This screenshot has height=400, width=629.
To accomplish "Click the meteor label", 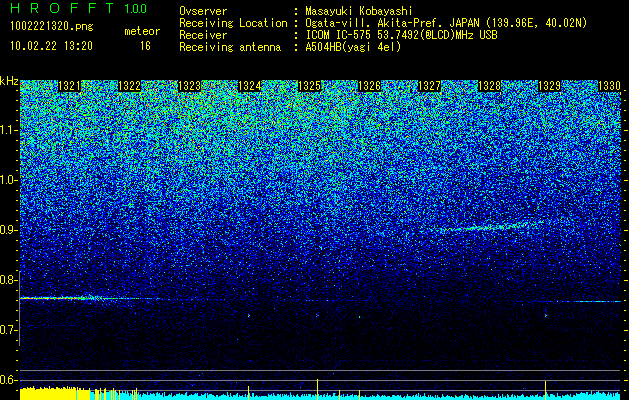I will (142, 31).
